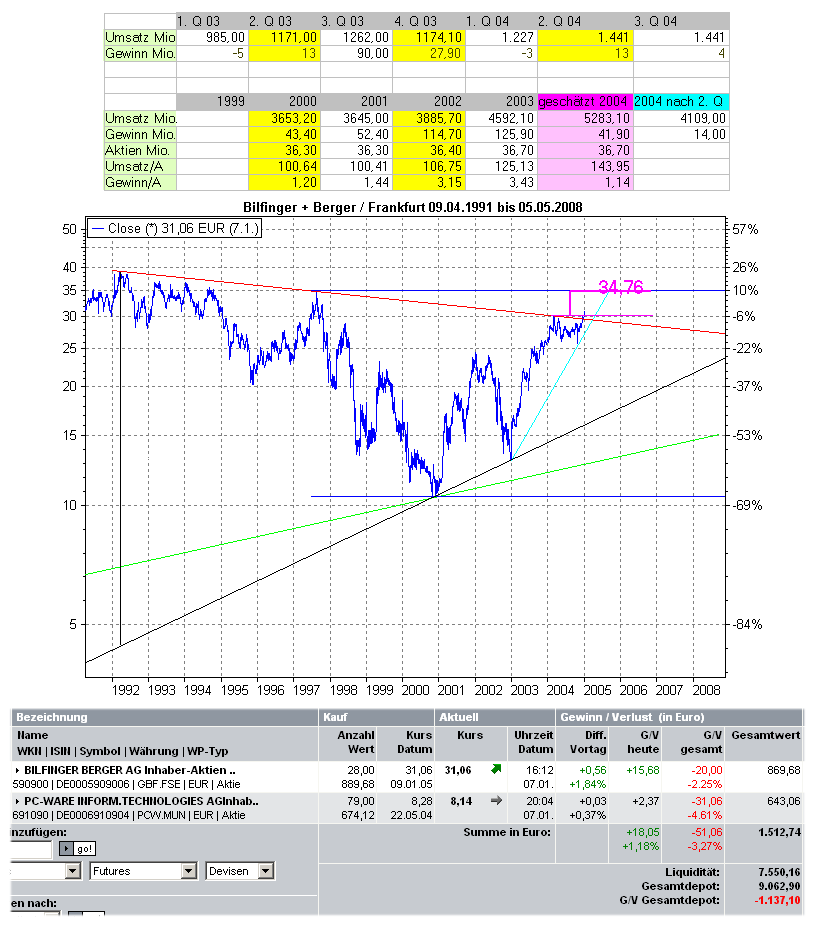Select the estimated 2004 Gewinn cell 41,90

click(x=585, y=134)
